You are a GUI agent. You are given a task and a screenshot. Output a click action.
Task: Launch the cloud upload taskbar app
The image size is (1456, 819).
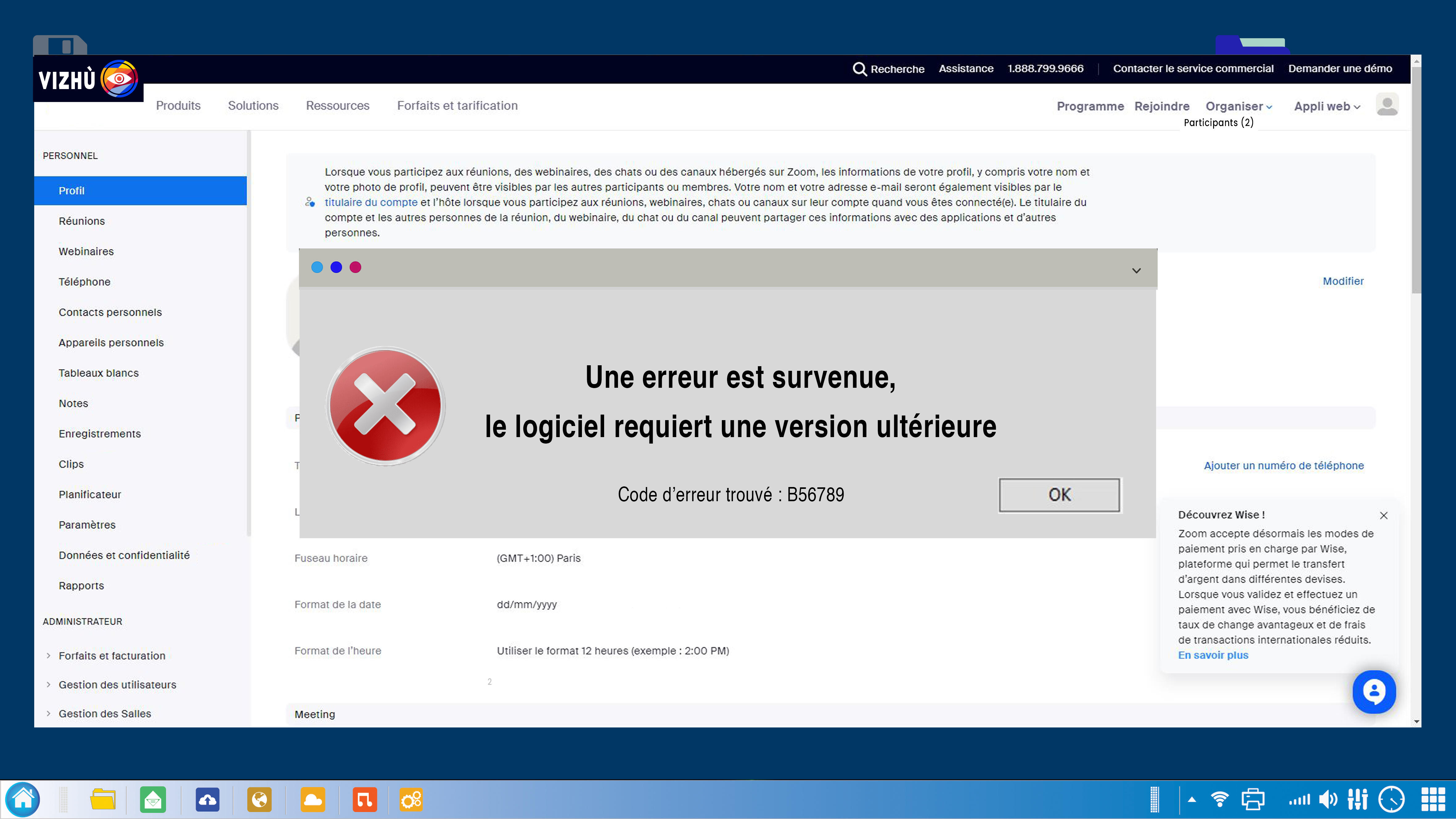click(207, 799)
